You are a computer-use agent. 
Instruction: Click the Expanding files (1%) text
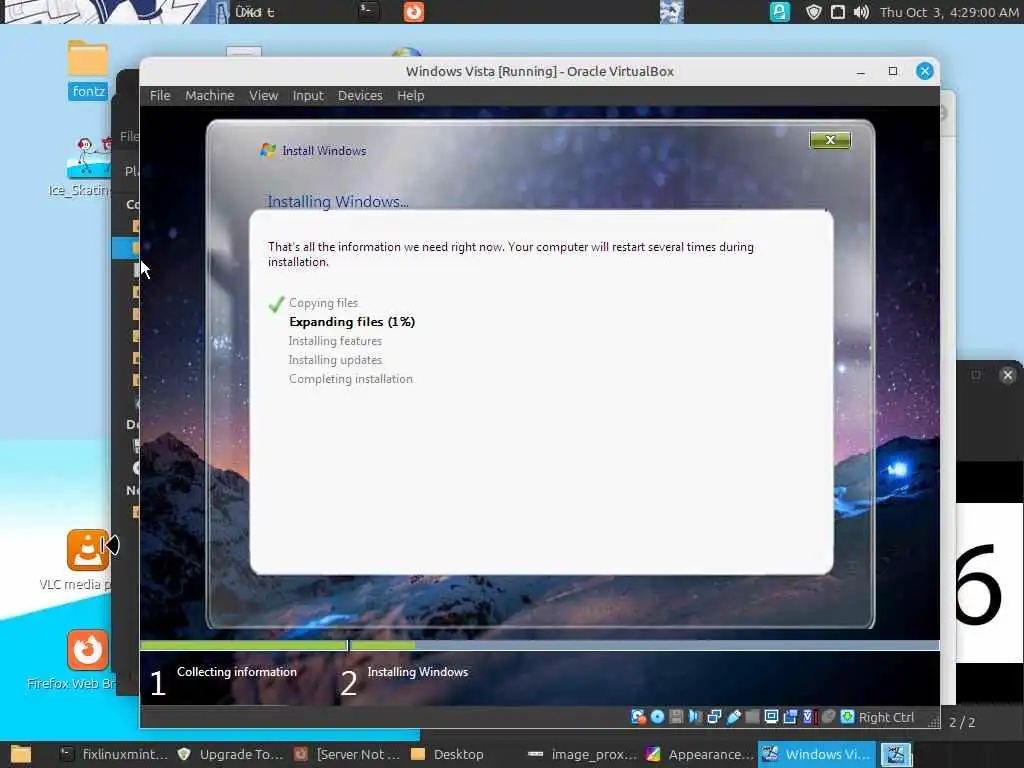click(352, 322)
